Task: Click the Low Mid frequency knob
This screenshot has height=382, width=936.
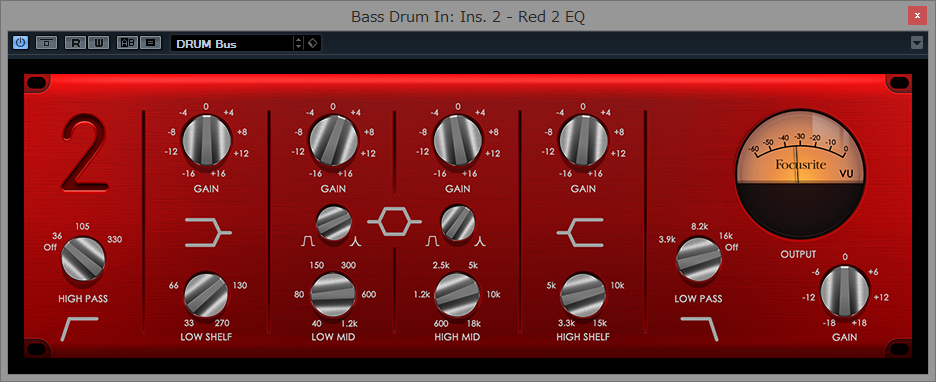Action: [x=333, y=295]
